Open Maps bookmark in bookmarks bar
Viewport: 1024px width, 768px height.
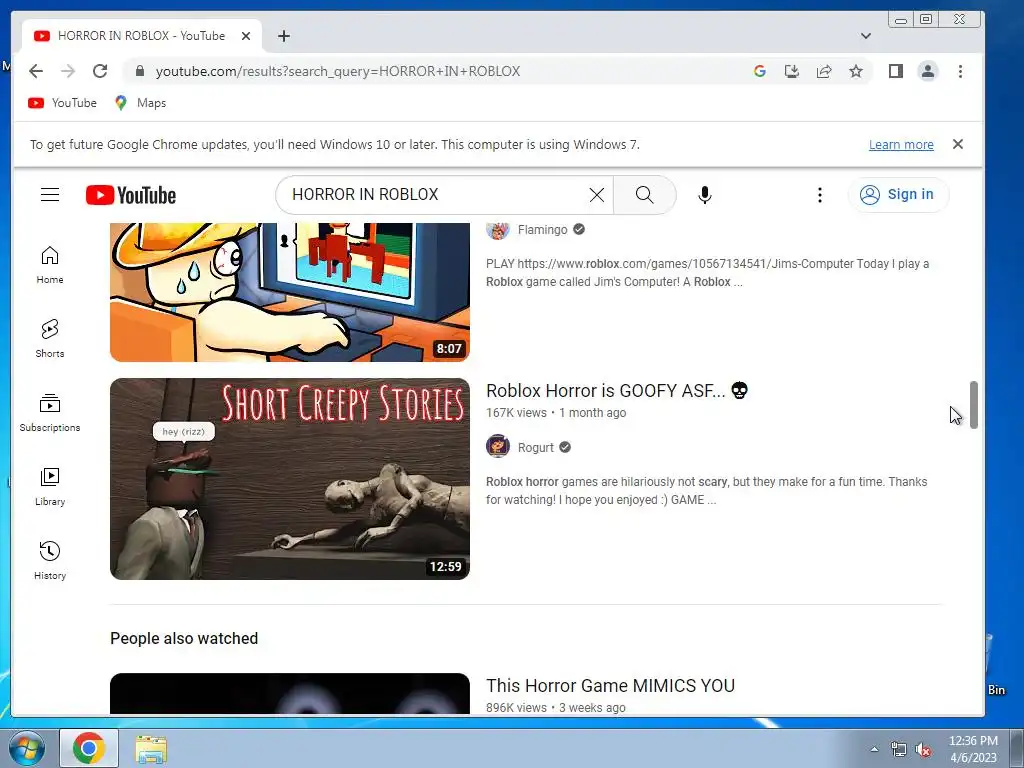140,103
